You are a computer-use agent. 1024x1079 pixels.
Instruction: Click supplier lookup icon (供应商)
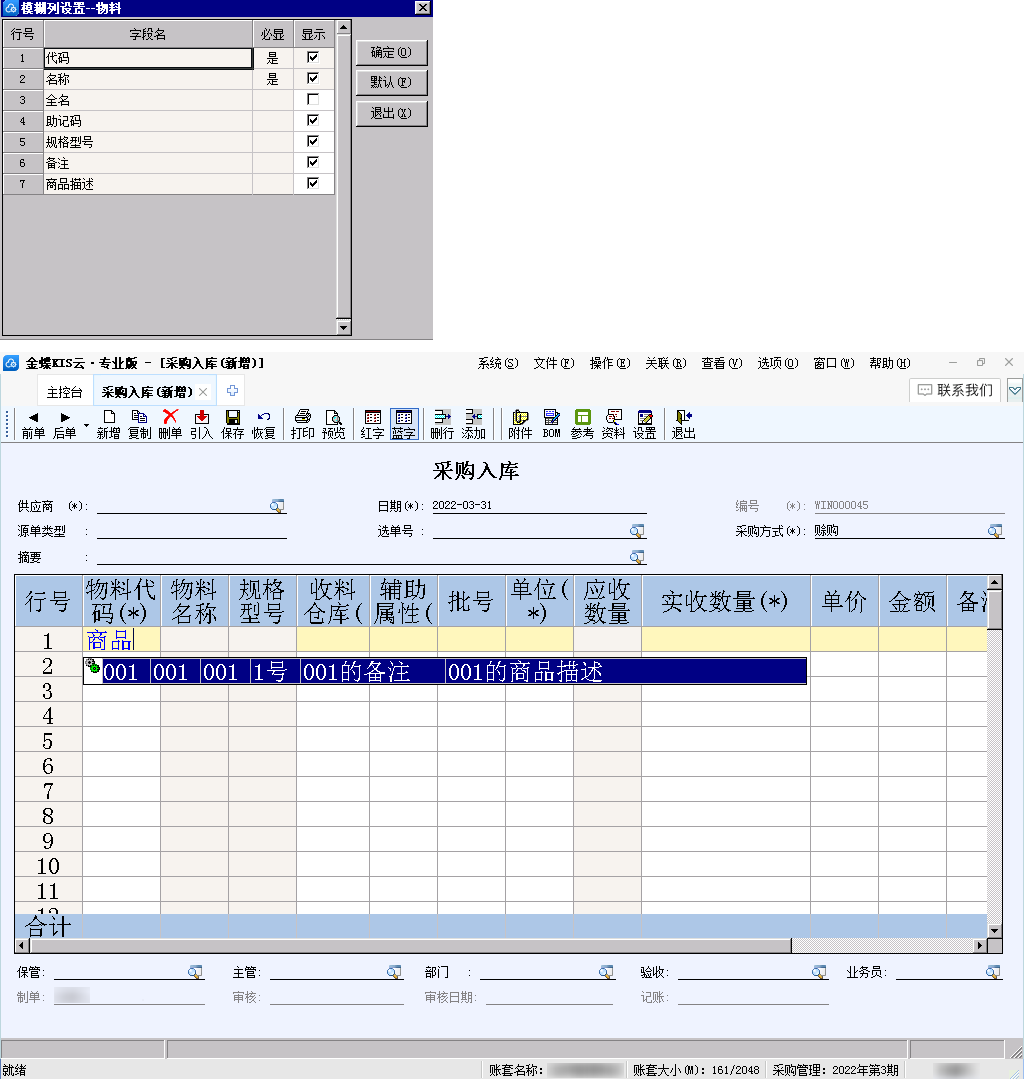point(277,506)
